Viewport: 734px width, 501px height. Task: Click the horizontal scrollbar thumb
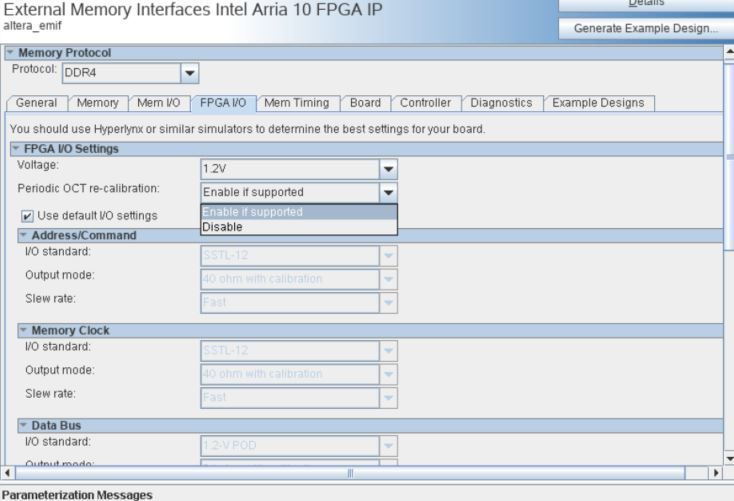point(350,473)
